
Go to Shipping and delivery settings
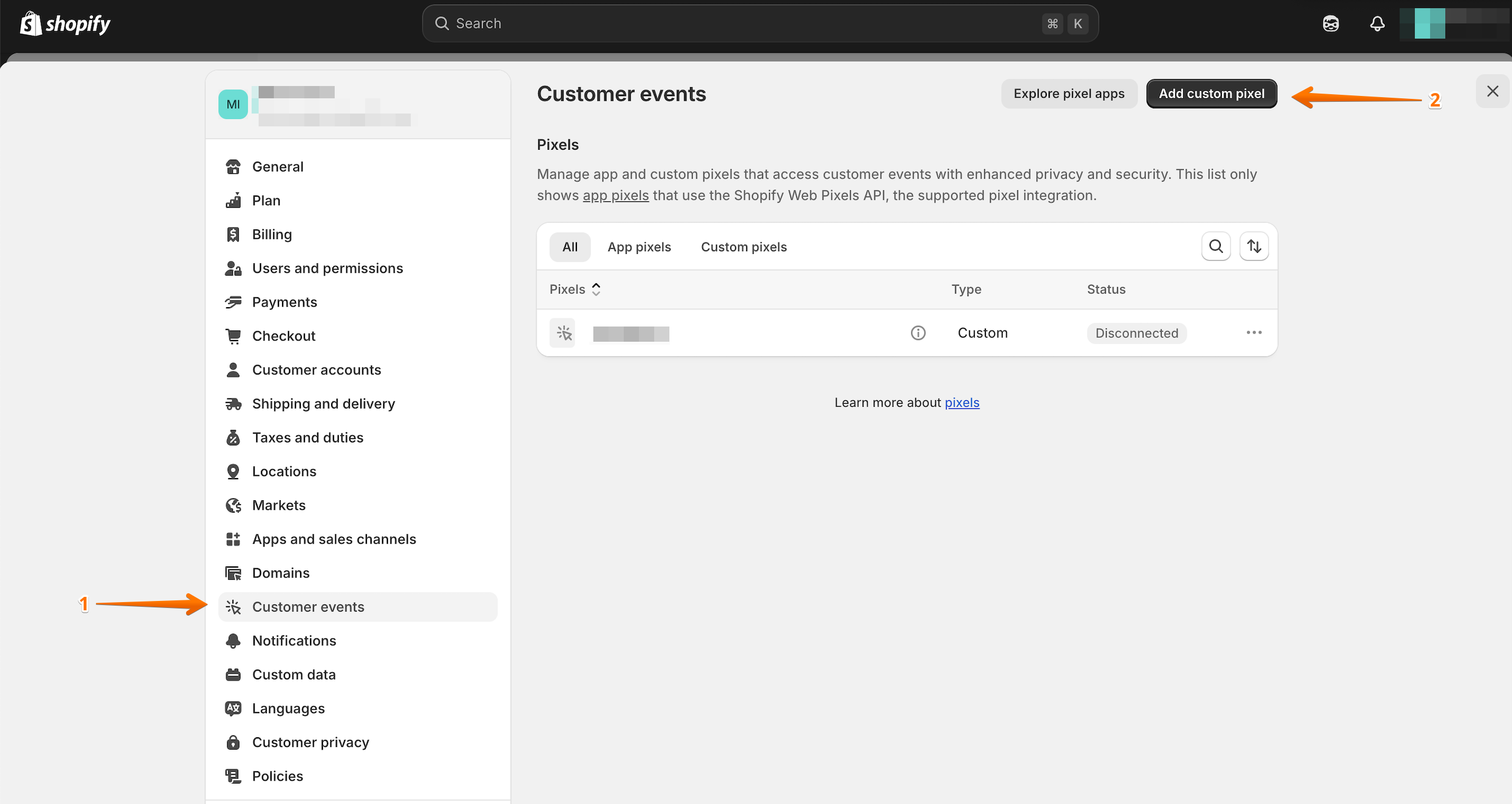[x=324, y=404]
